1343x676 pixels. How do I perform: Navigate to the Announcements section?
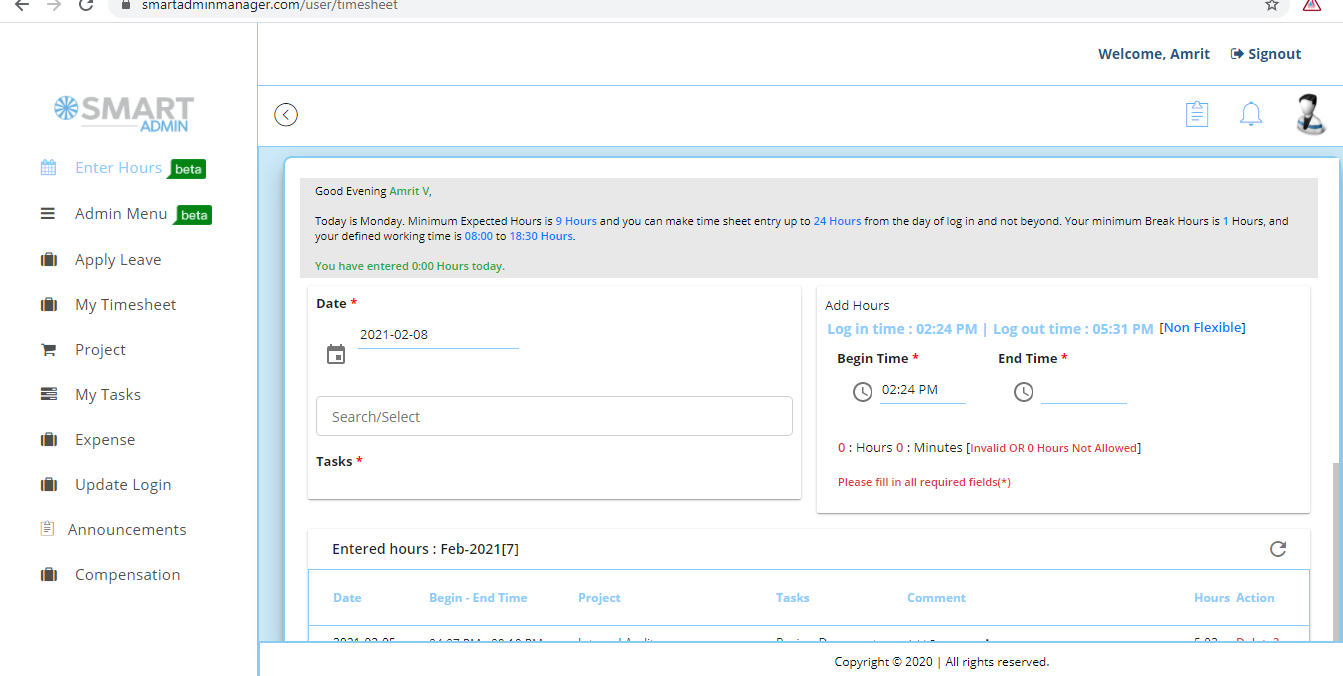pos(126,529)
